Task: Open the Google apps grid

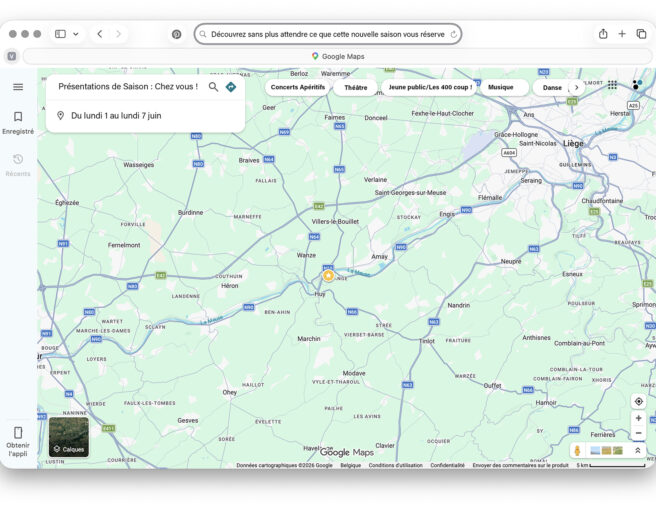Action: pos(612,86)
